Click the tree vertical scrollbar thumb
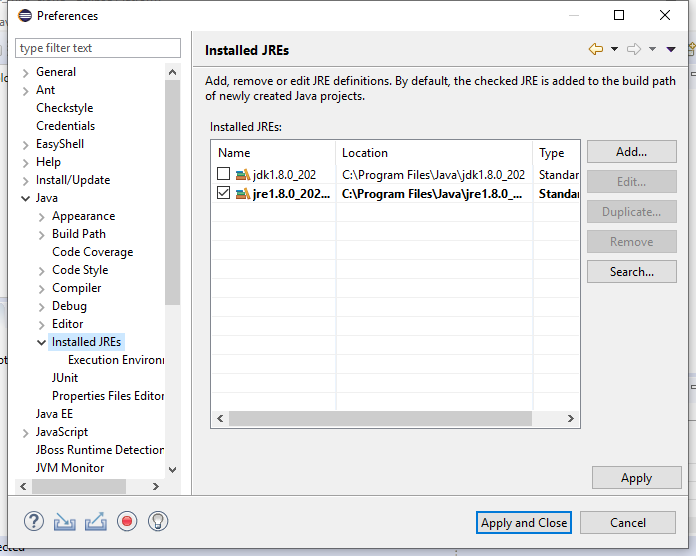 [172, 192]
